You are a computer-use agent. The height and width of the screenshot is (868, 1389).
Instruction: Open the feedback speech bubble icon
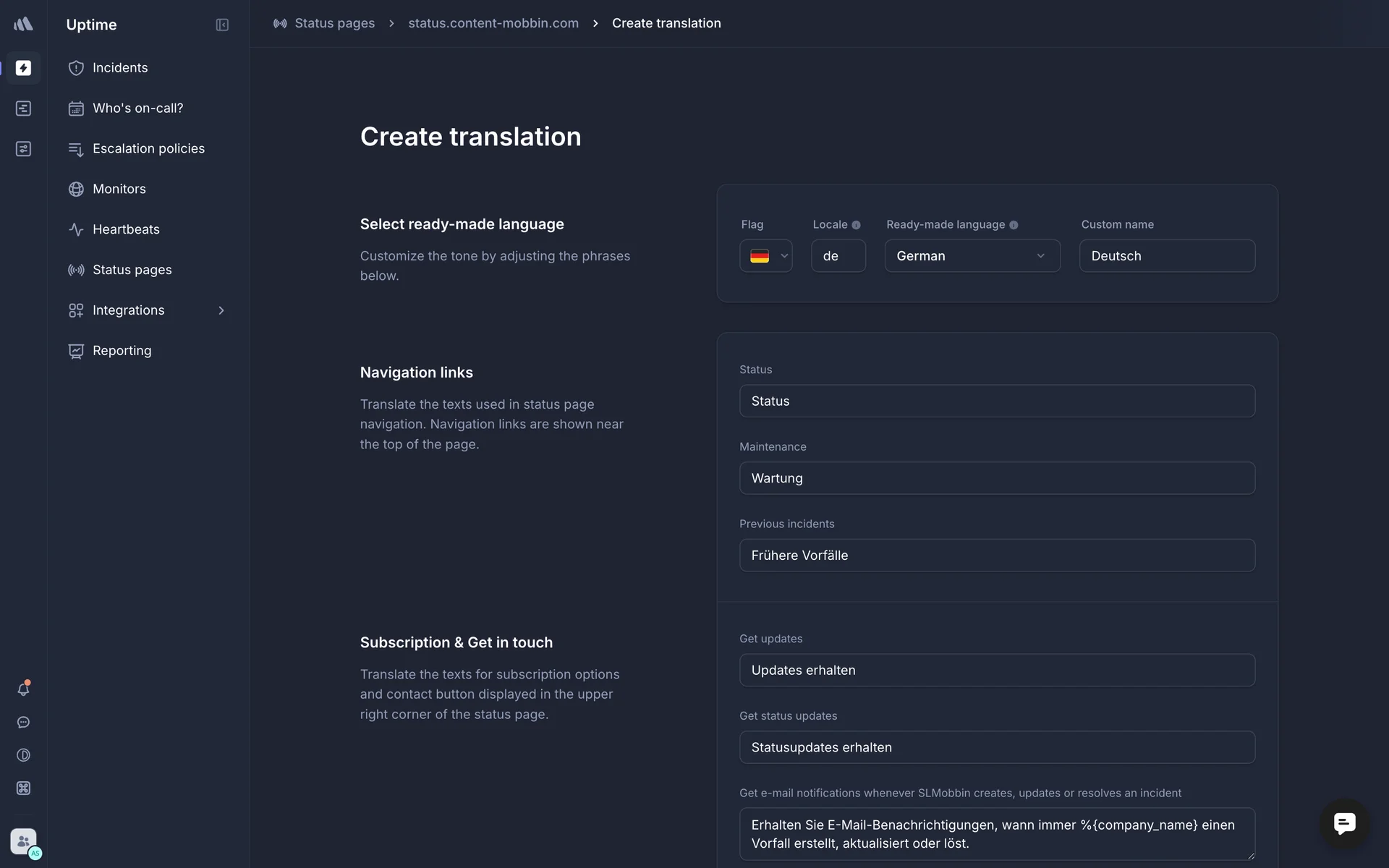click(23, 723)
